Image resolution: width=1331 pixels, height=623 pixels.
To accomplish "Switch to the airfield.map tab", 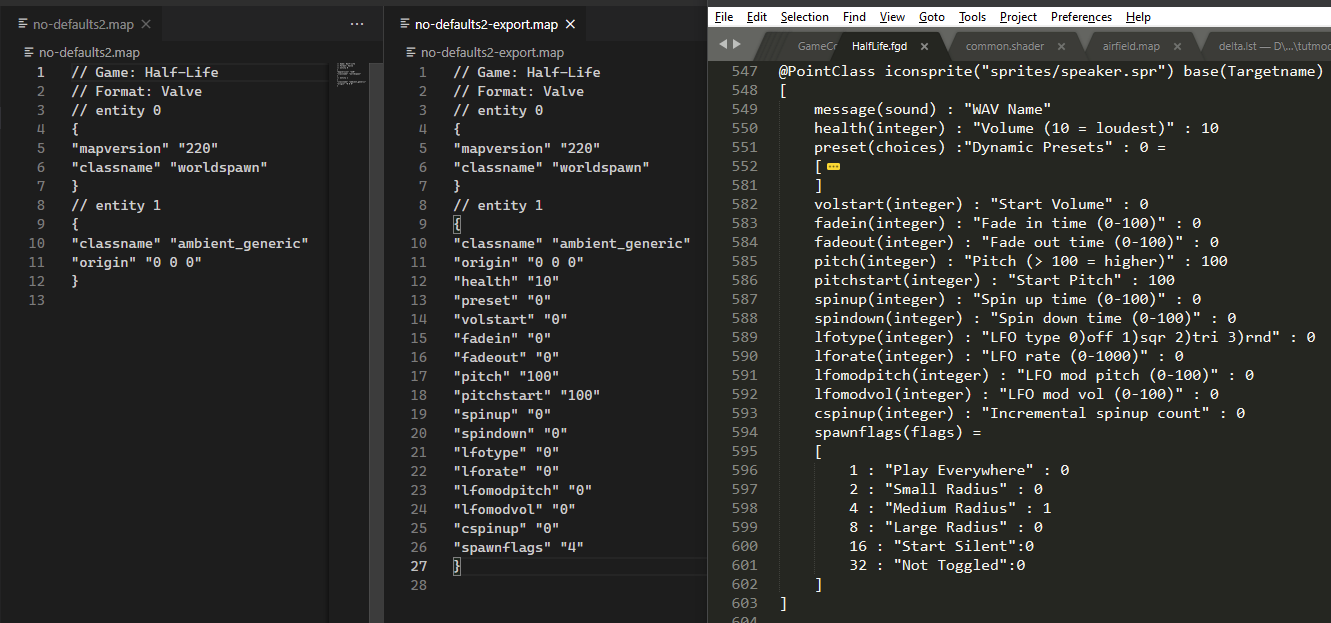I will pyautogui.click(x=1131, y=46).
